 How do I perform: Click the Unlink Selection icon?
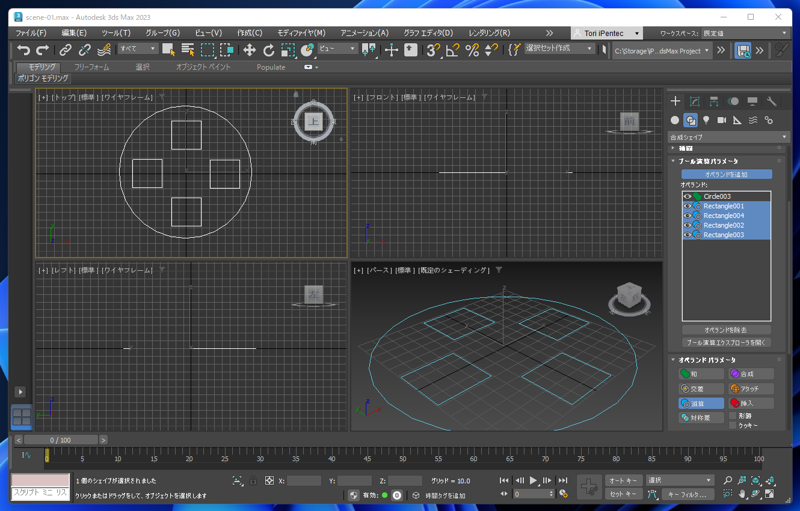[84, 50]
